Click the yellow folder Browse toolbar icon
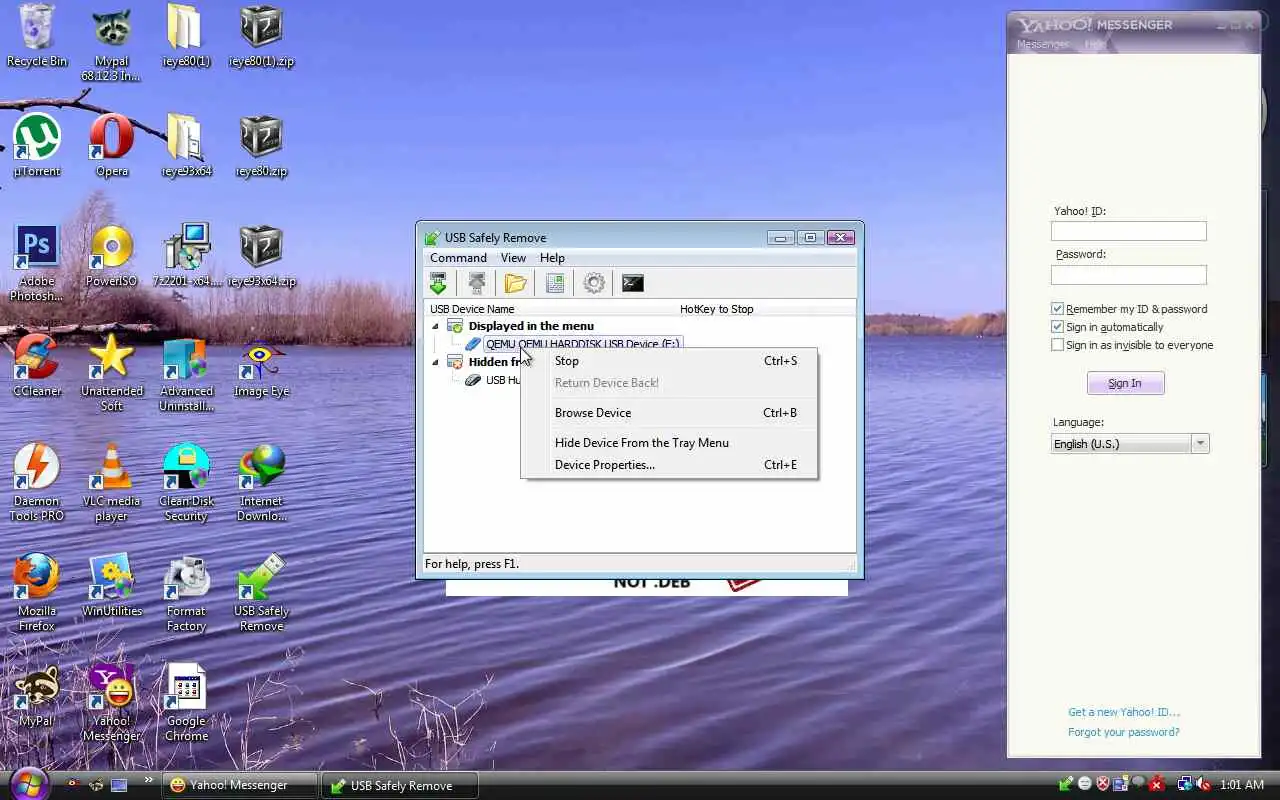1280x800 pixels. [x=515, y=283]
